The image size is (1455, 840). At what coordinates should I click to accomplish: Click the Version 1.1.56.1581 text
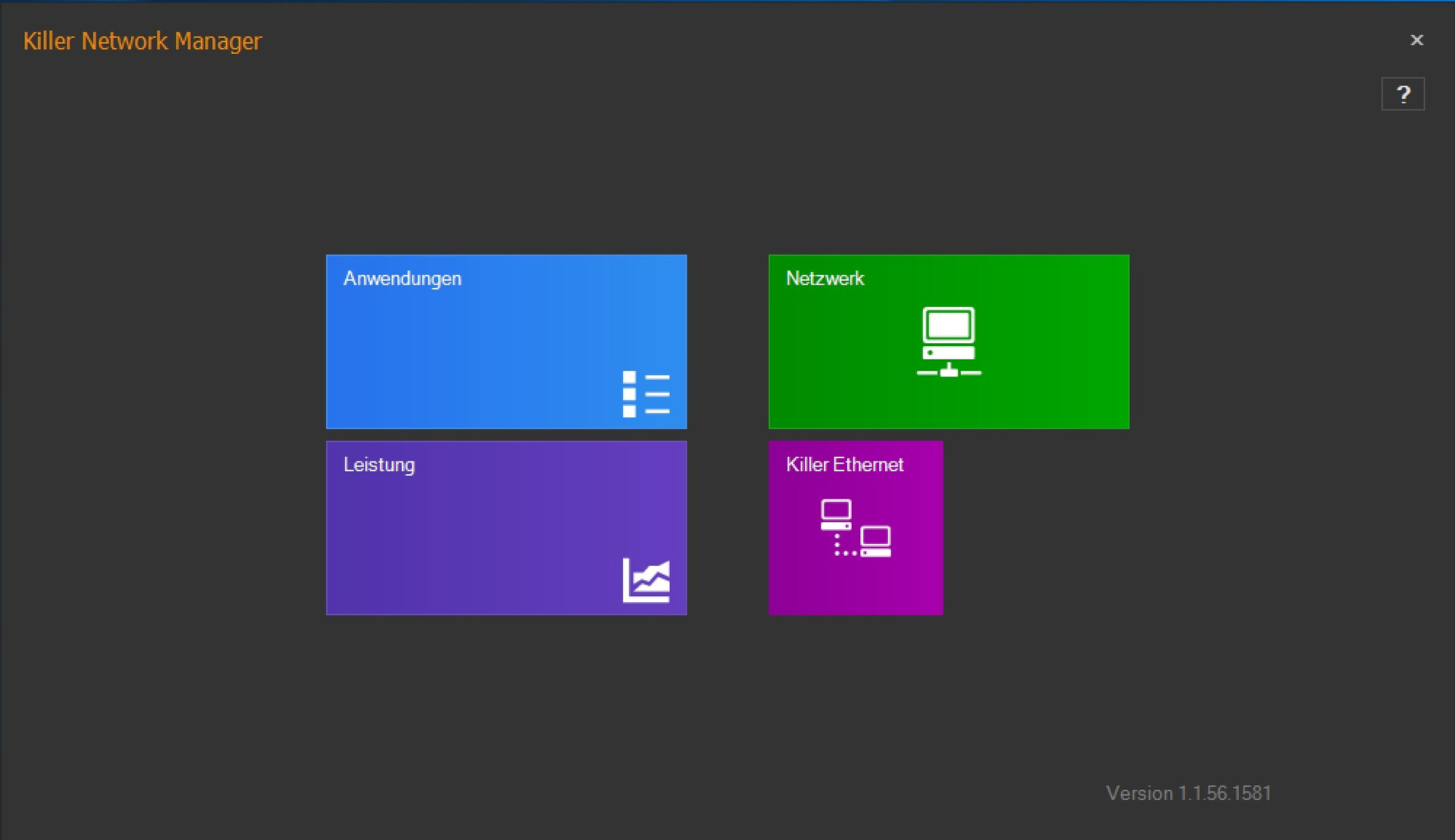[1188, 793]
